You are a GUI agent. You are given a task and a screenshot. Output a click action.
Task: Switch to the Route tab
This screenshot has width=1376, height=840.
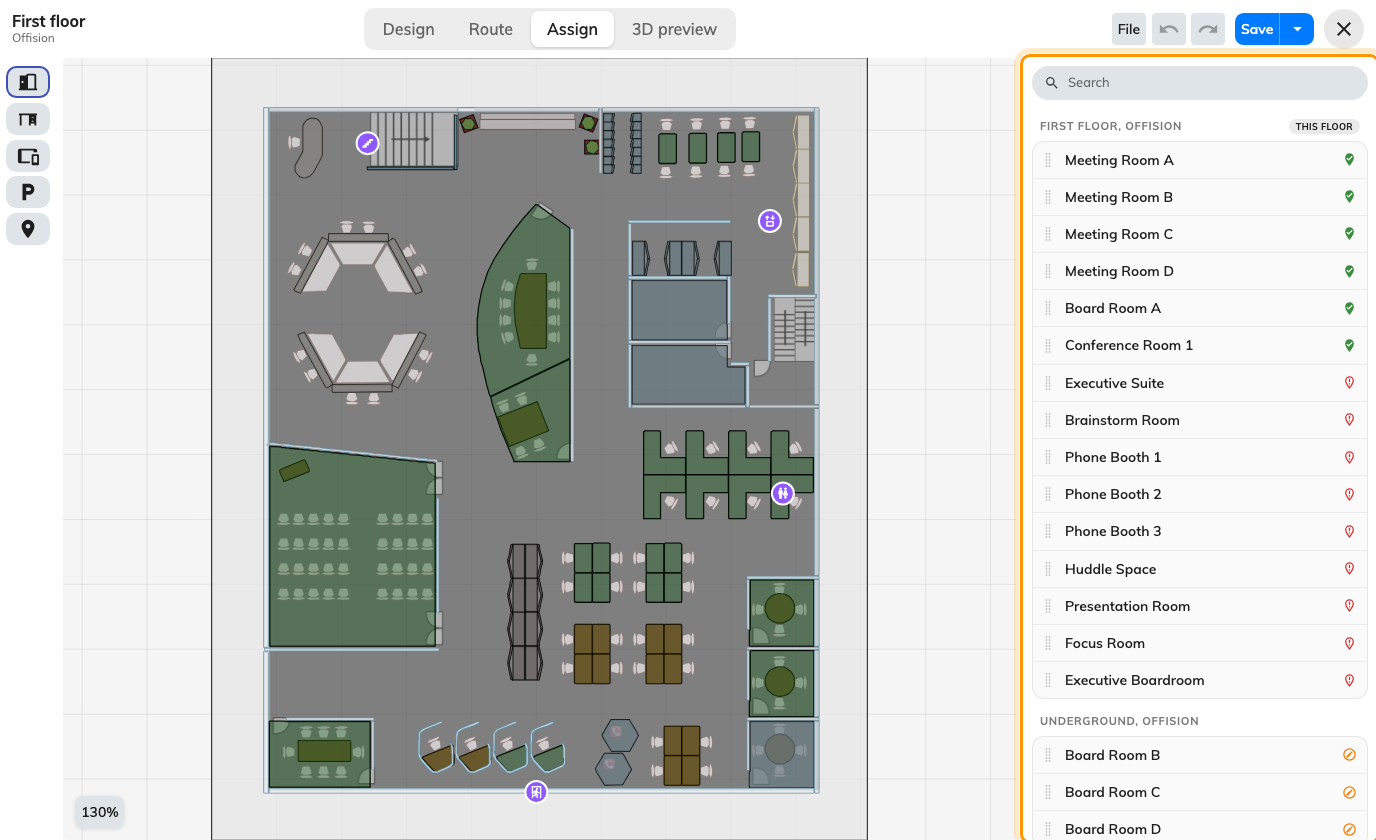pyautogui.click(x=491, y=29)
